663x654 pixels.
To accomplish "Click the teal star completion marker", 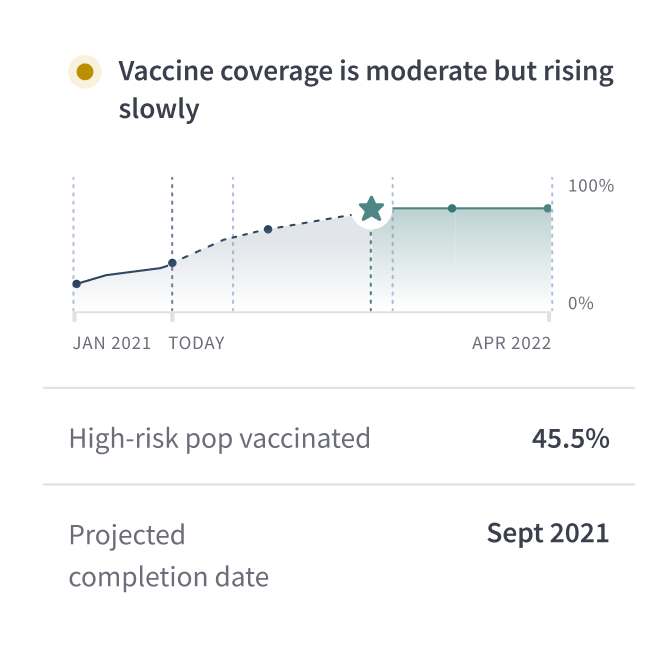I will (371, 209).
